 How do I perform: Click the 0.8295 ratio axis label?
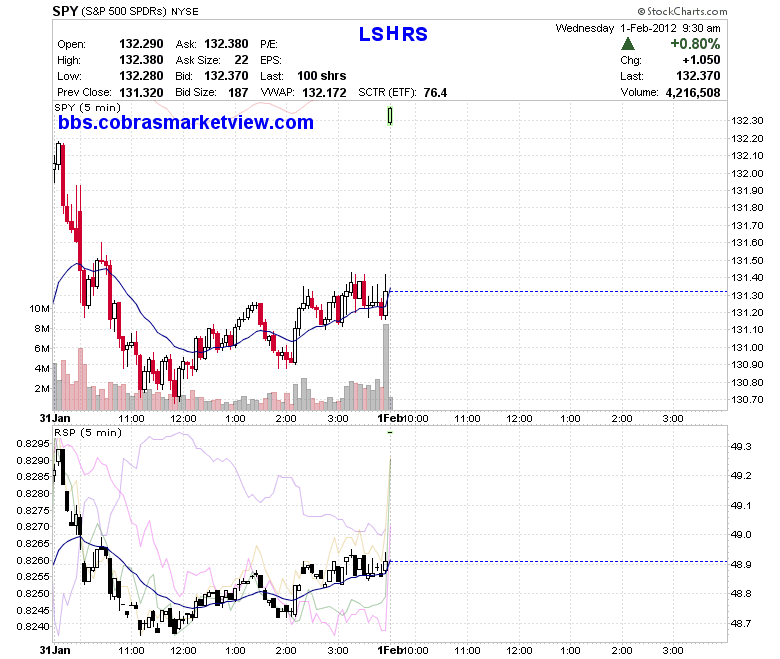(33, 444)
